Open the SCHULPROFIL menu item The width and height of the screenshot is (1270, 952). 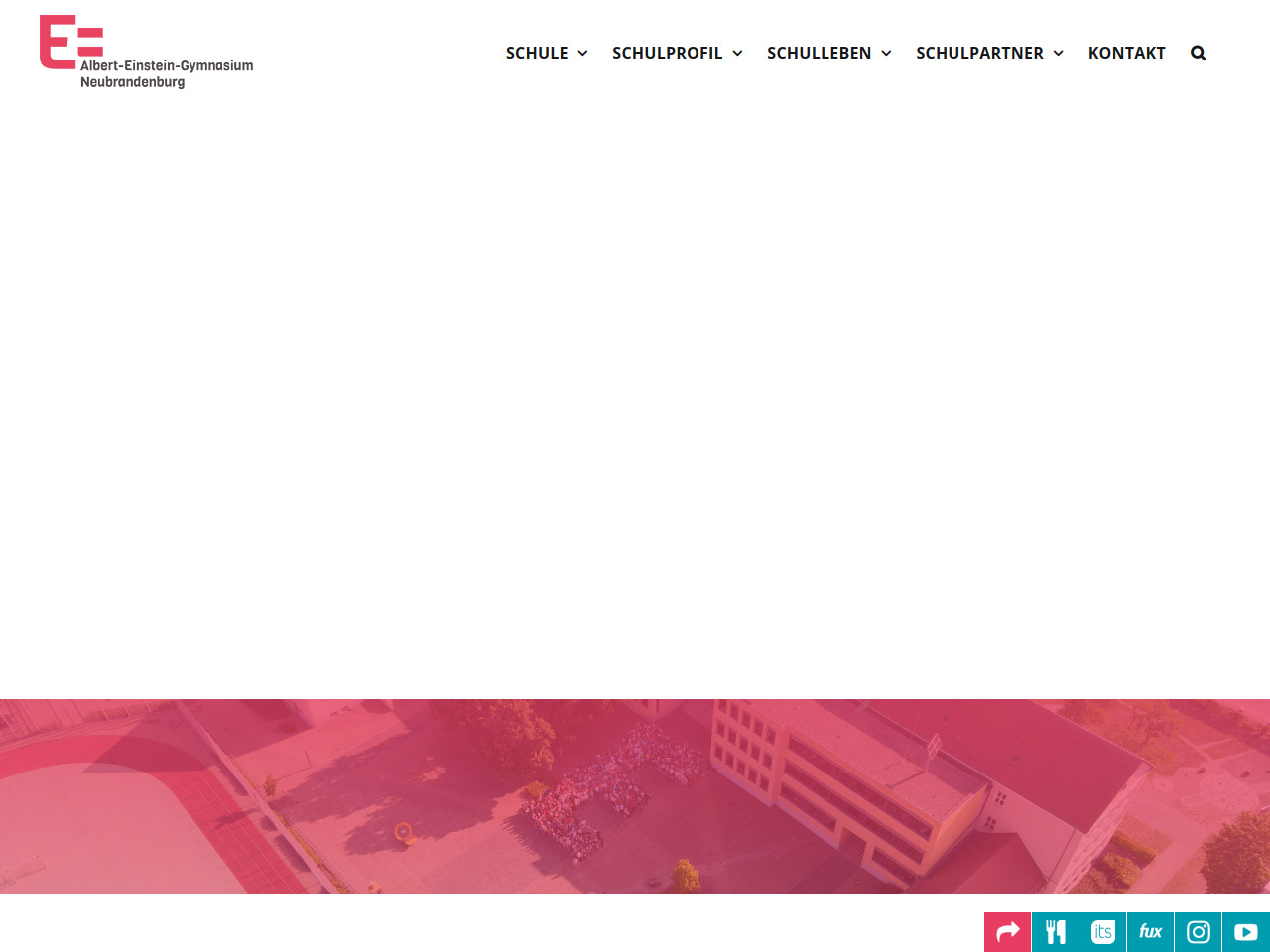pyautogui.click(x=667, y=54)
